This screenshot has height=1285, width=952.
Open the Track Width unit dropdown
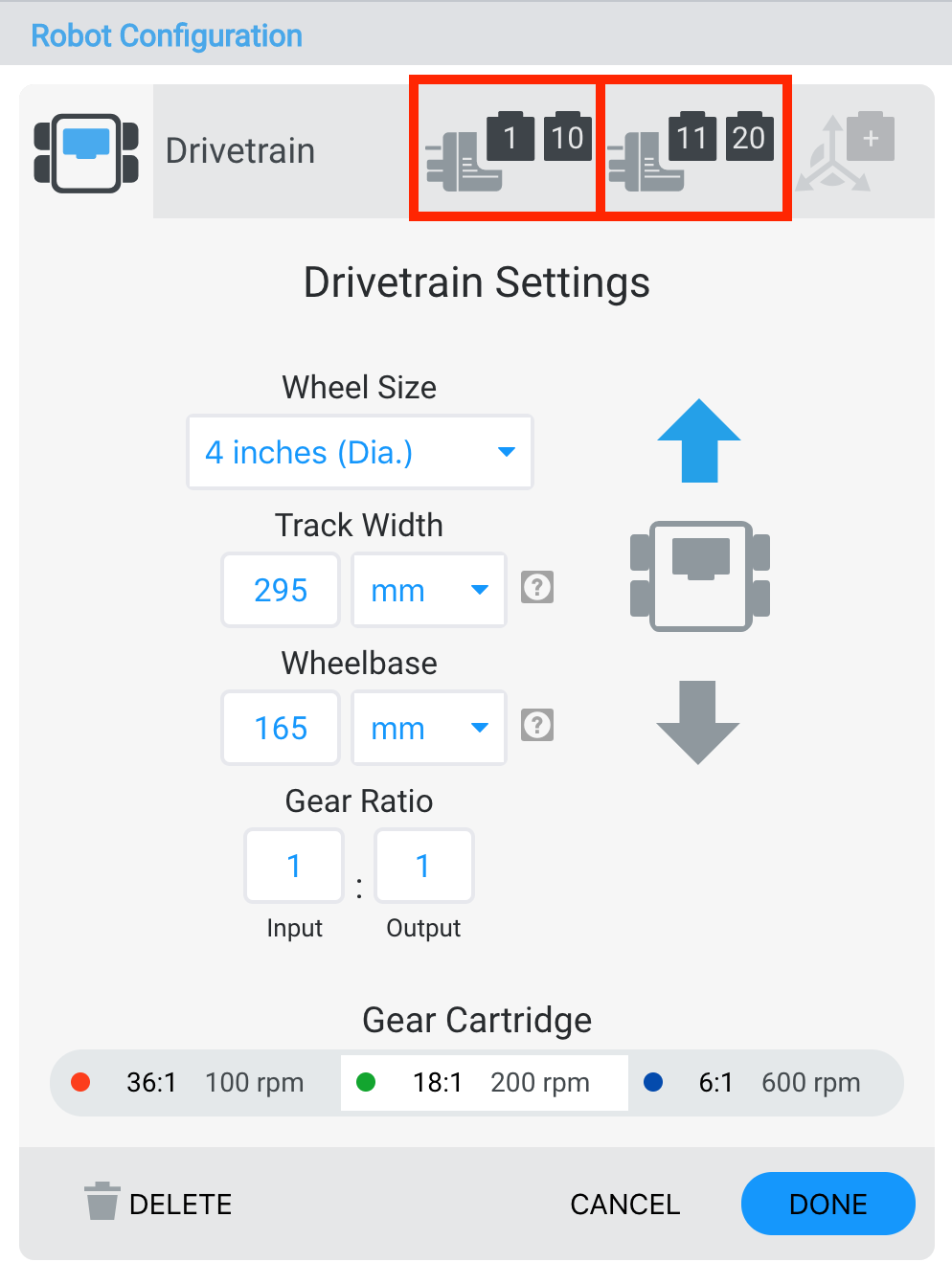(428, 590)
